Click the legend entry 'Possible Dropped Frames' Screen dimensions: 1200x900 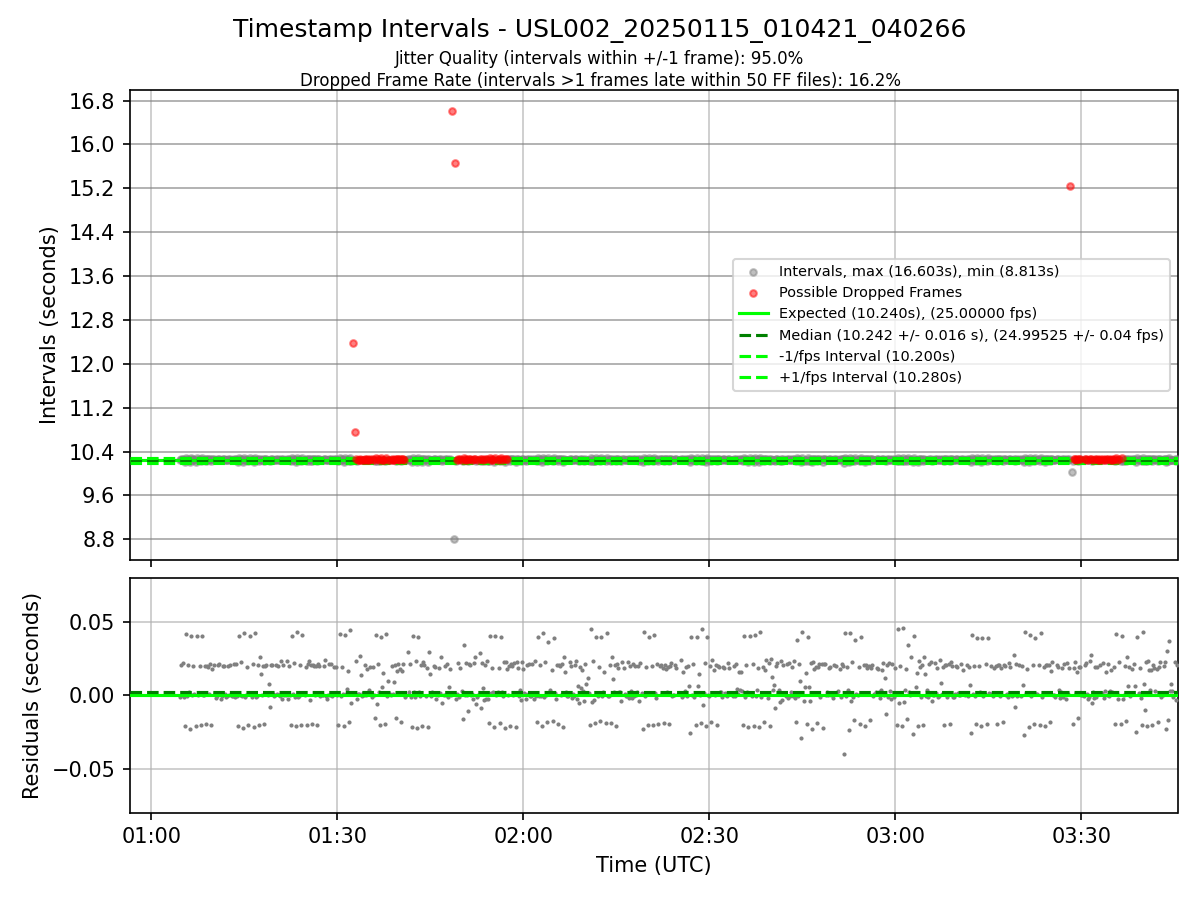[x=870, y=292]
